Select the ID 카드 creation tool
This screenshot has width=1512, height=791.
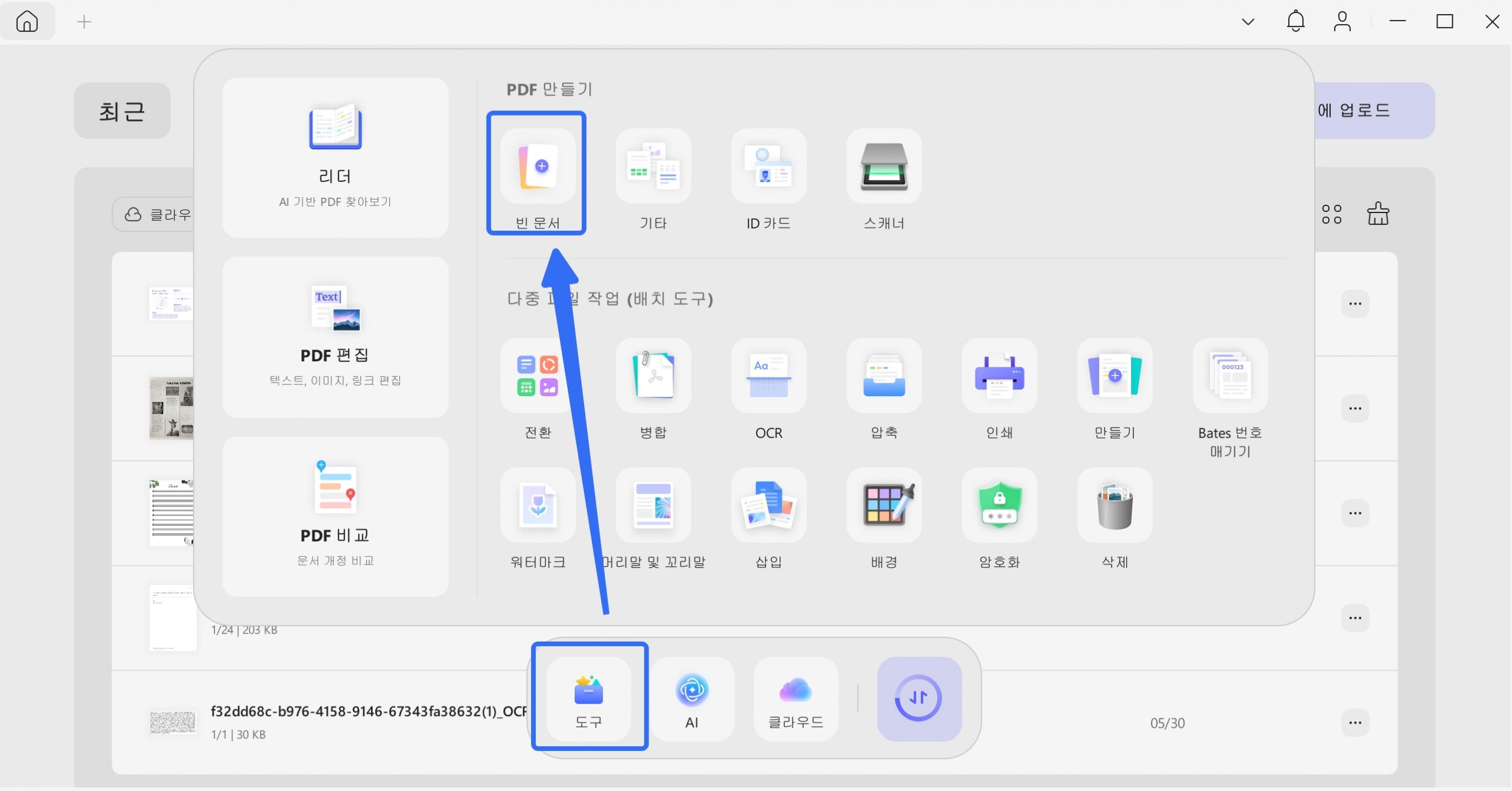(x=768, y=167)
